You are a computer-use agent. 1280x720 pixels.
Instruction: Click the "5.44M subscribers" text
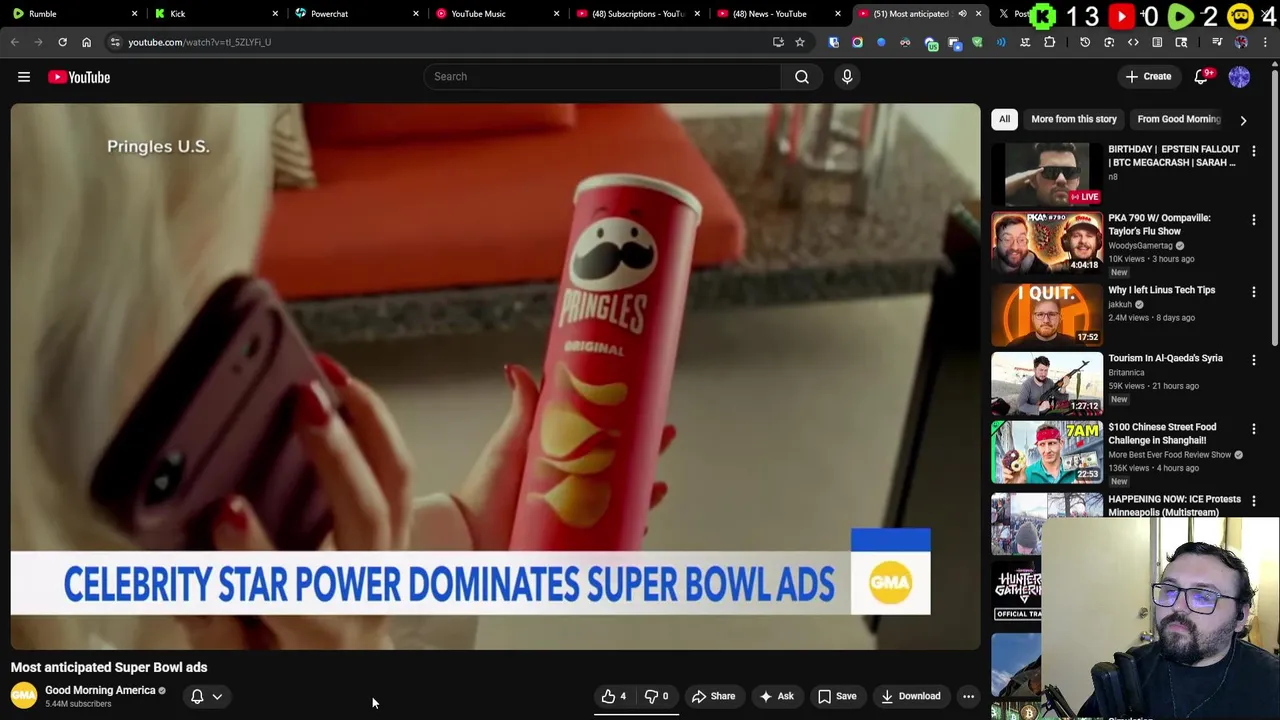pyautogui.click(x=78, y=704)
